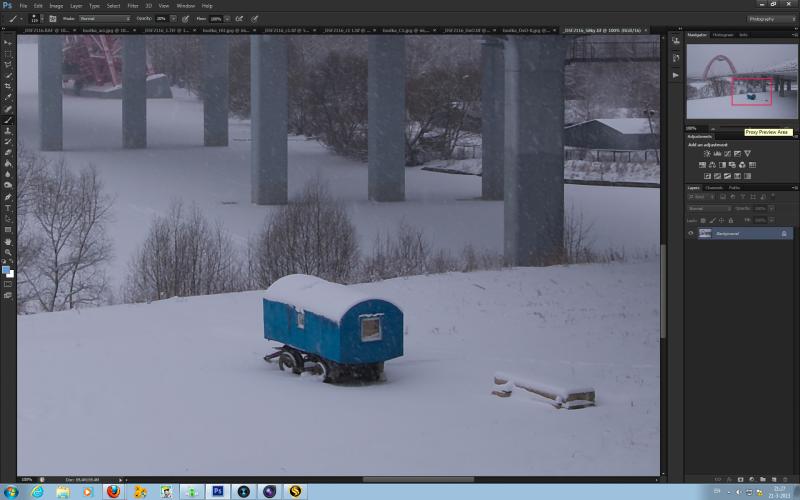Add a Levels adjustment layer
The width and height of the screenshot is (800, 500).
click(717, 154)
